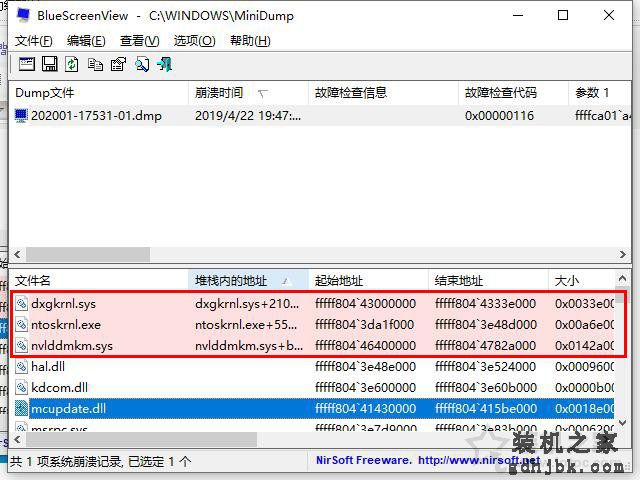Sort by 参数 1 column header
Viewport: 640px width, 480px height.
click(x=600, y=93)
